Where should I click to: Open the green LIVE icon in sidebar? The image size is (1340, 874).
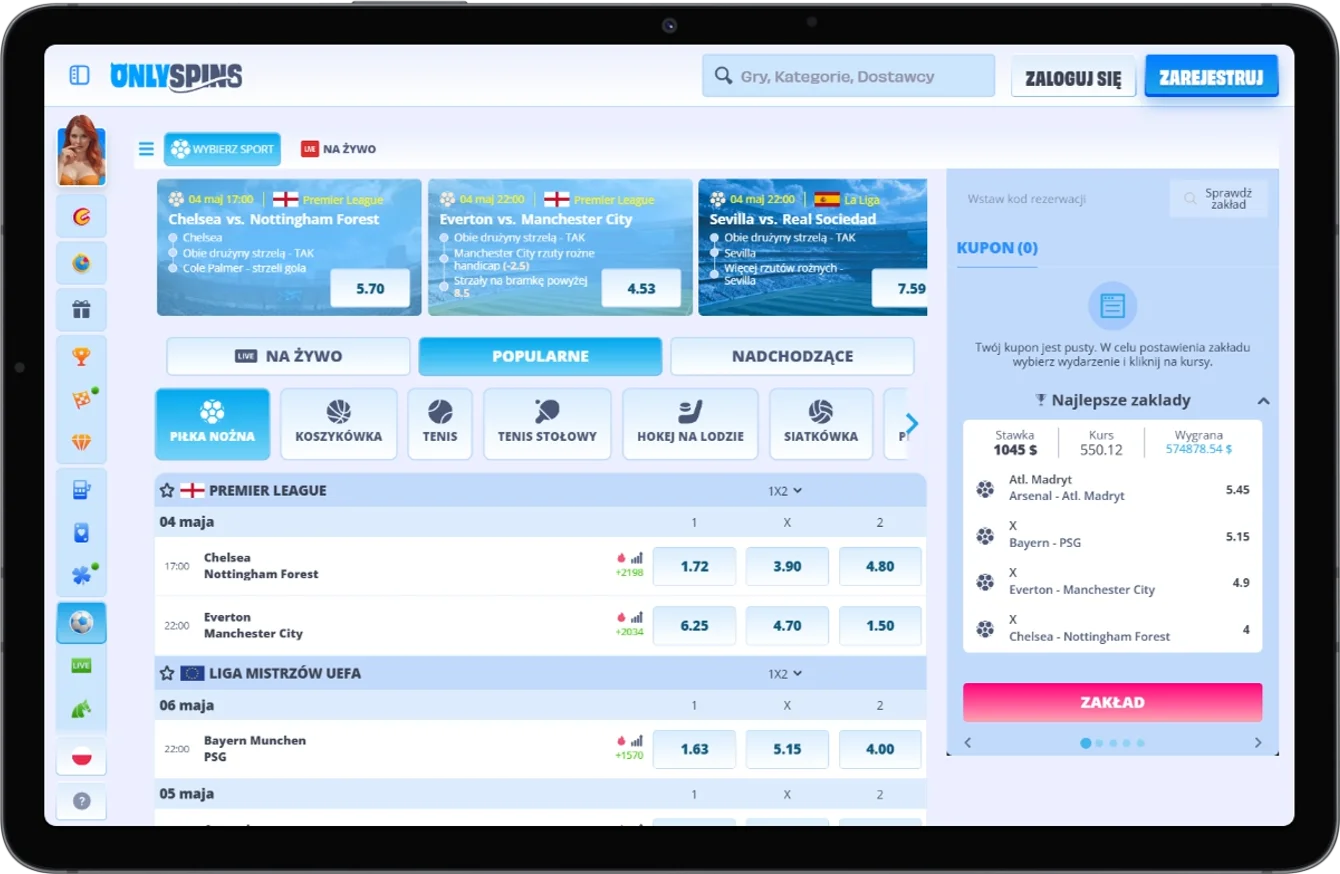pyautogui.click(x=82, y=666)
